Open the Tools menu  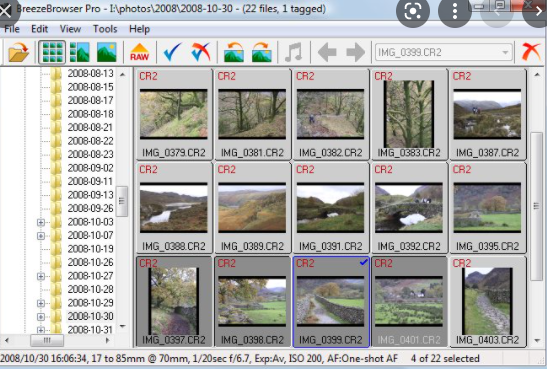pos(105,29)
